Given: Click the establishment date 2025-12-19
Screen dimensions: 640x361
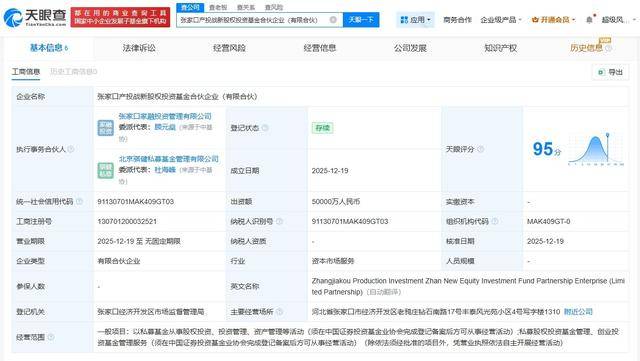Looking at the screenshot, I should point(330,171).
